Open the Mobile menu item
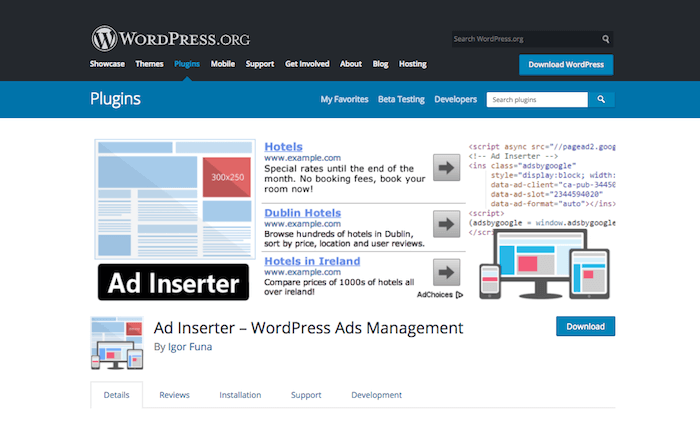Viewport: 700px width, 428px height. tap(223, 64)
